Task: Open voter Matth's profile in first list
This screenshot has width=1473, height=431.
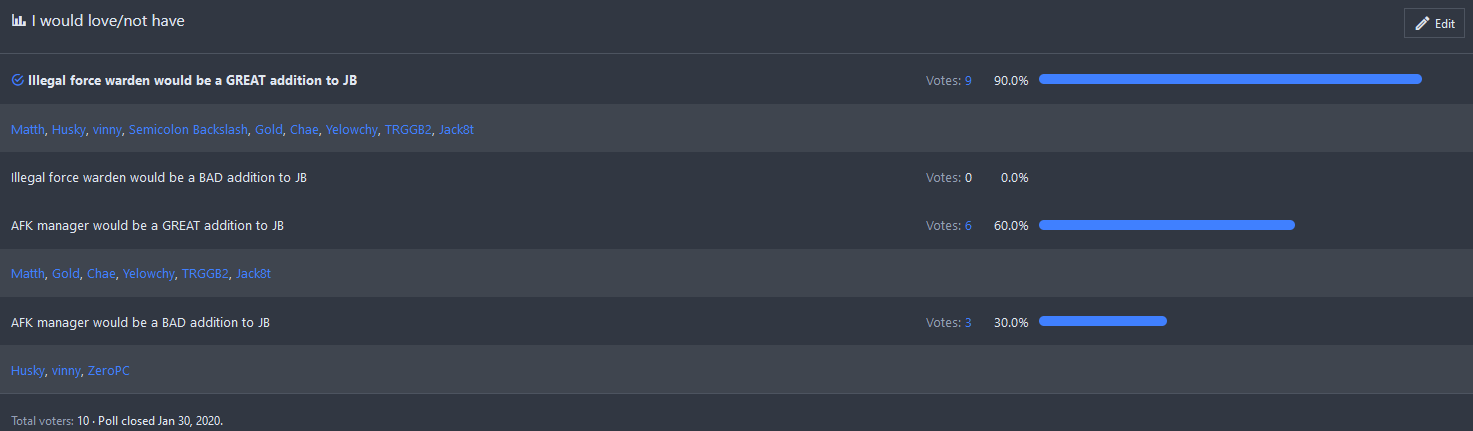Action: pyautogui.click(x=28, y=130)
